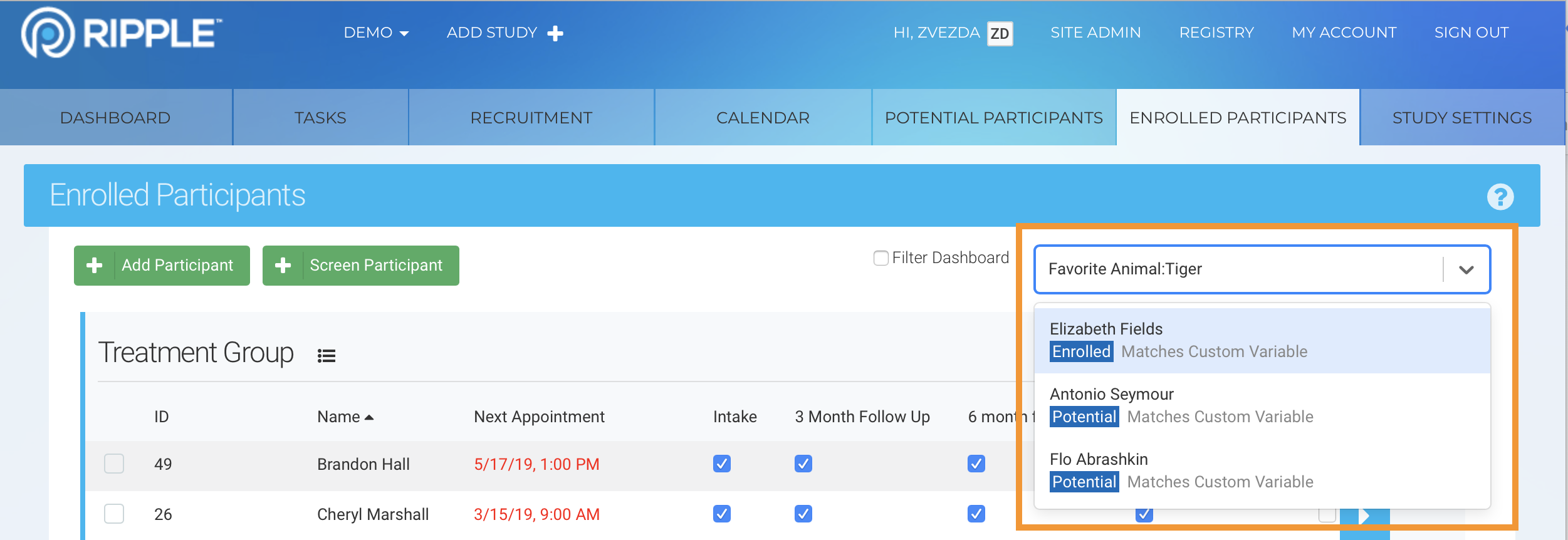Image resolution: width=1568 pixels, height=540 pixels.
Task: Enable the Filter Dashboard checkbox
Action: (x=881, y=258)
